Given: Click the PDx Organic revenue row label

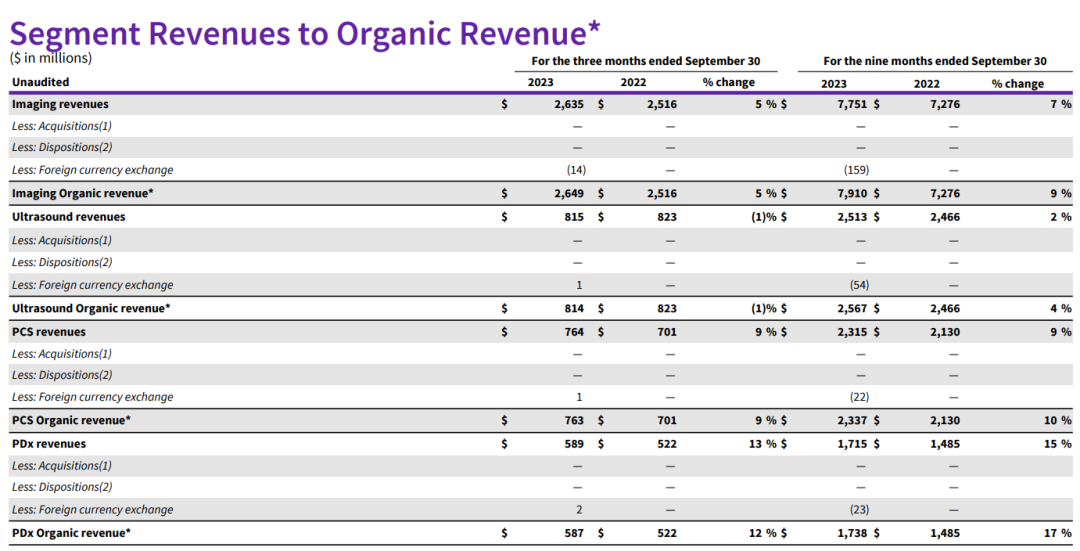Looking at the screenshot, I should [x=71, y=533].
